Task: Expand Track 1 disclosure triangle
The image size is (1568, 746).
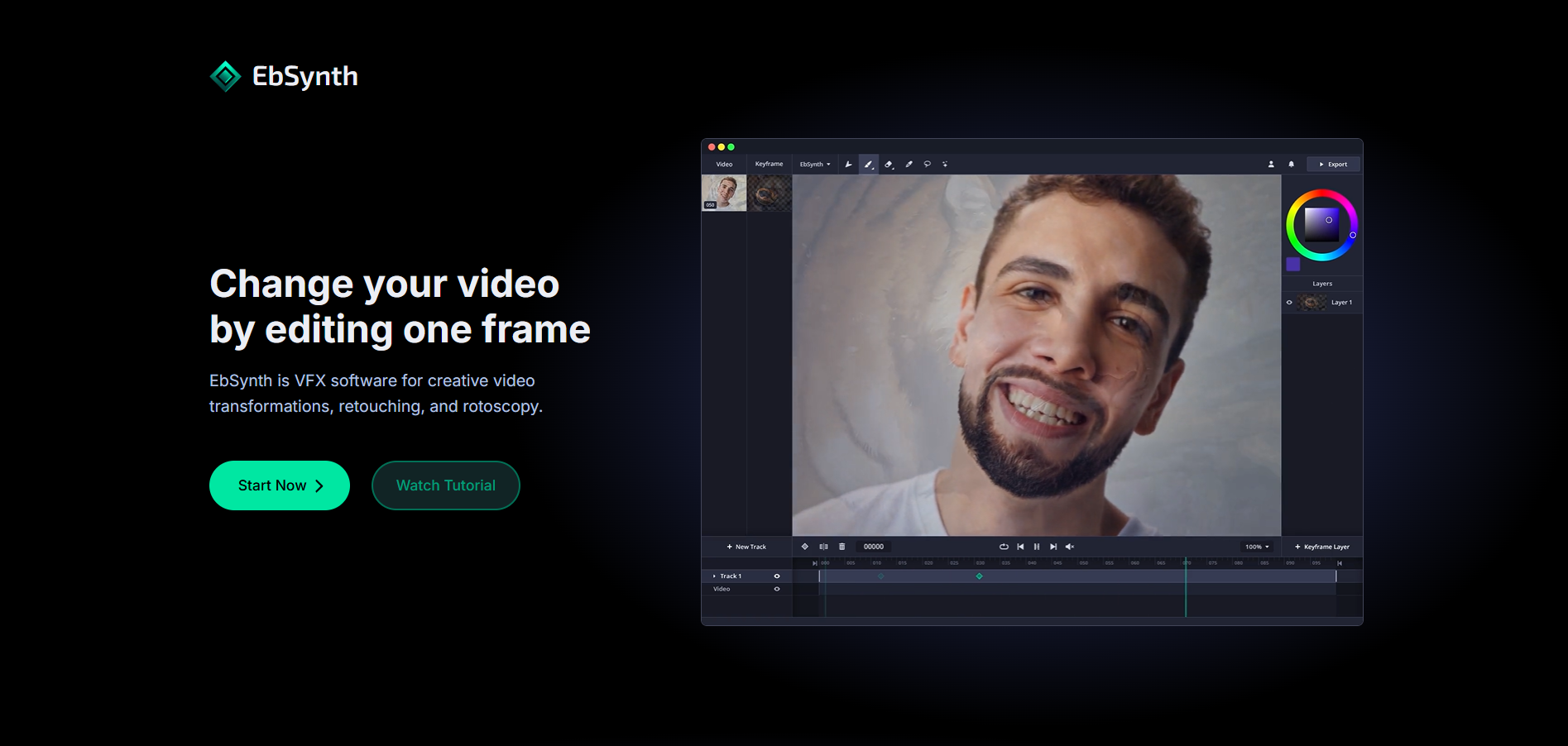Action: 714,576
